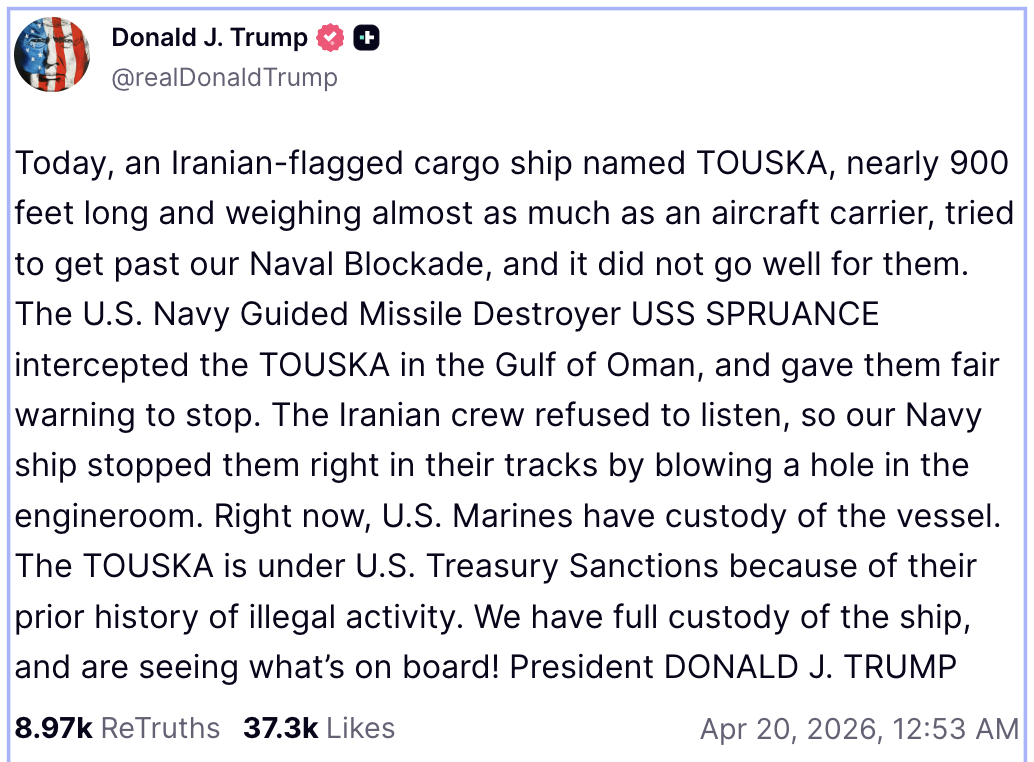View the 8.97k ReTruths count
Screen dimensions: 1034x762
[x=53, y=728]
